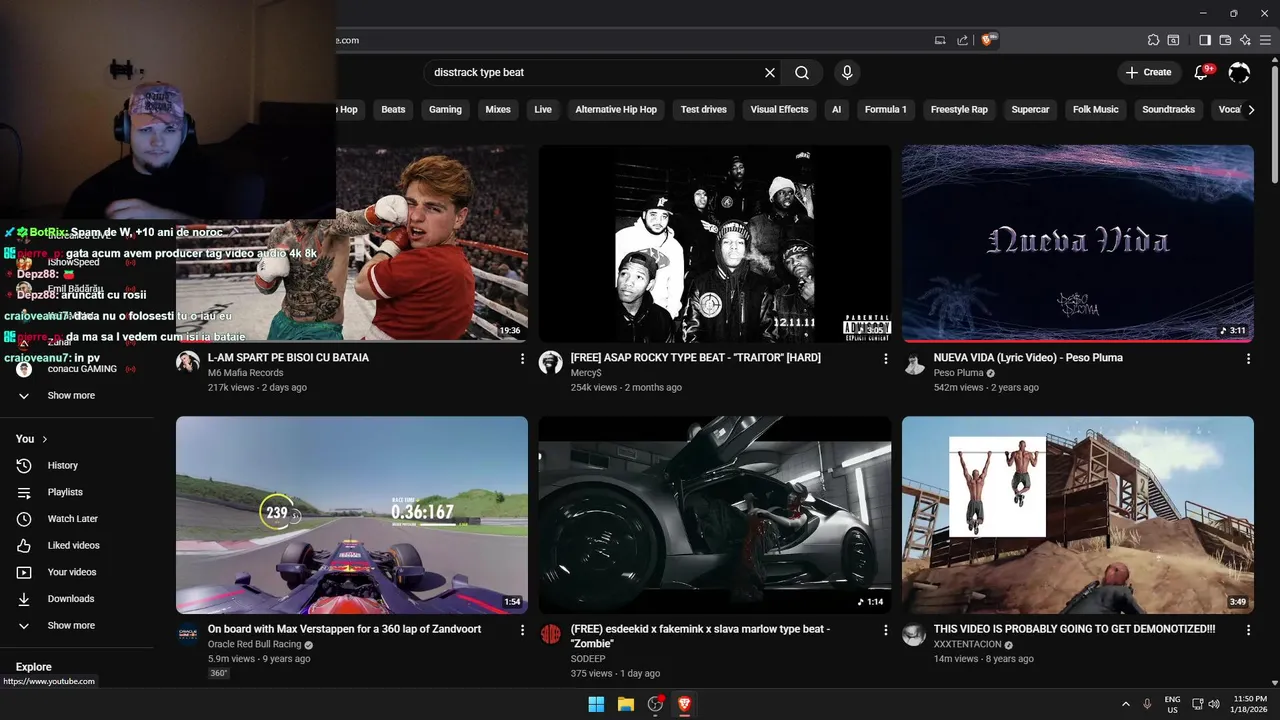Viewport: 1280px width, 720px height.
Task: Open system volume tray icon
Action: click(1213, 704)
